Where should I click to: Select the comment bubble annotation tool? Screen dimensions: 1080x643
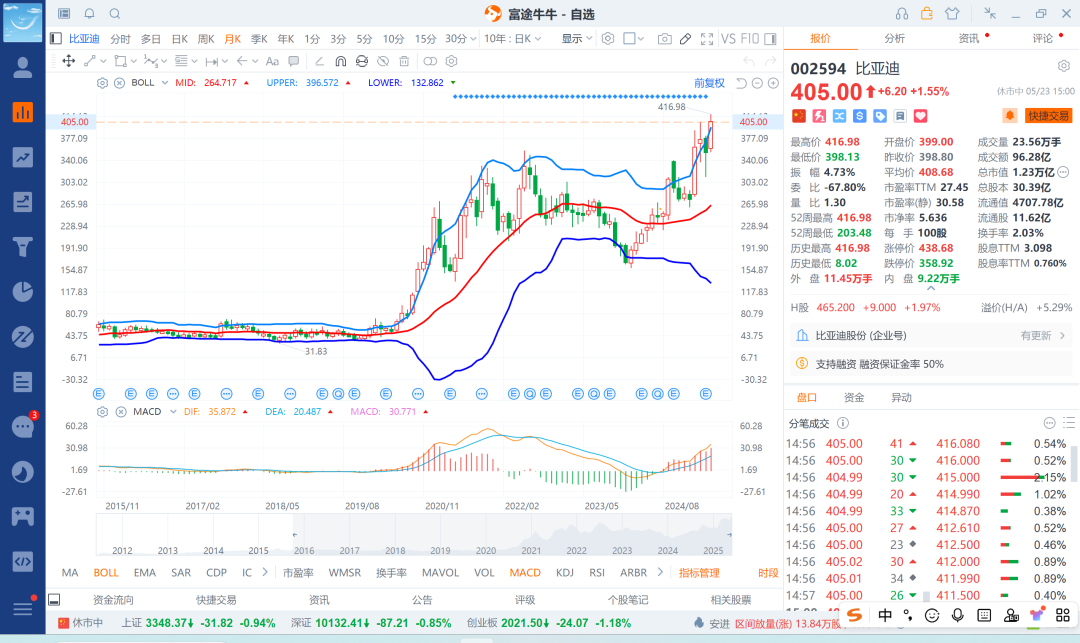[293, 61]
